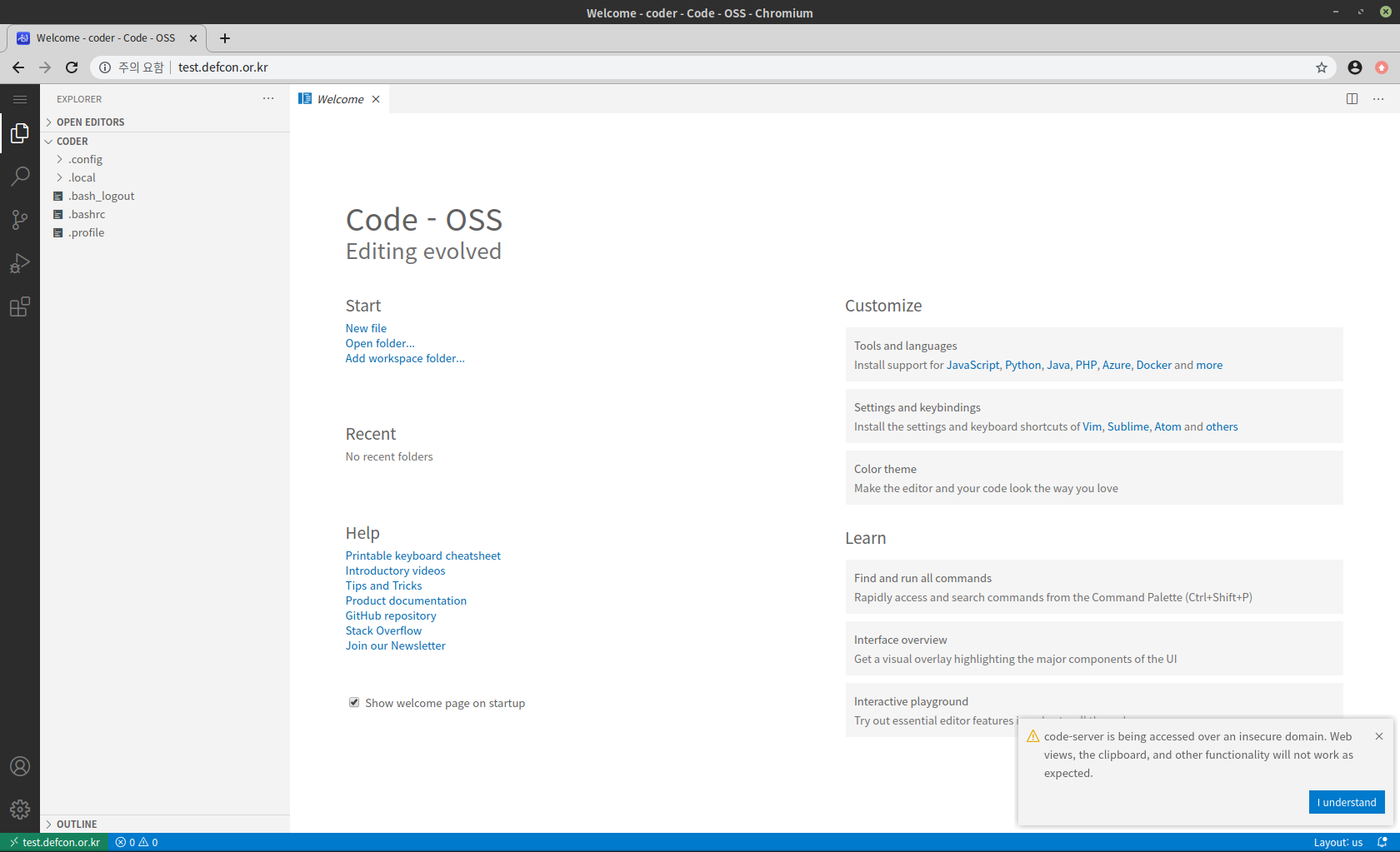The image size is (1400, 852).
Task: Go forward in the browser
Action: [45, 67]
